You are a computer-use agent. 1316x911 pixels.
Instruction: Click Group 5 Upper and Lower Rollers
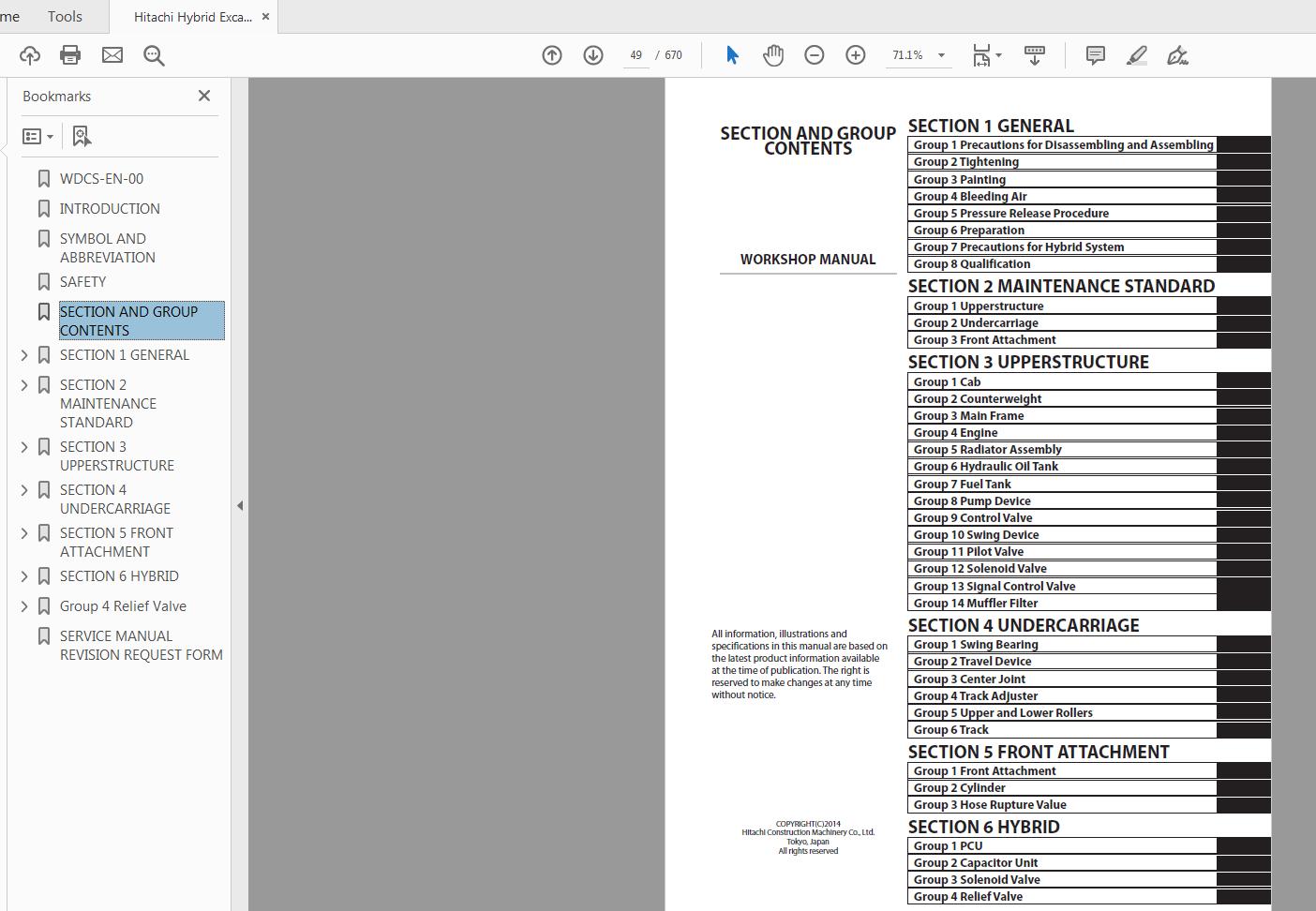click(1003, 713)
